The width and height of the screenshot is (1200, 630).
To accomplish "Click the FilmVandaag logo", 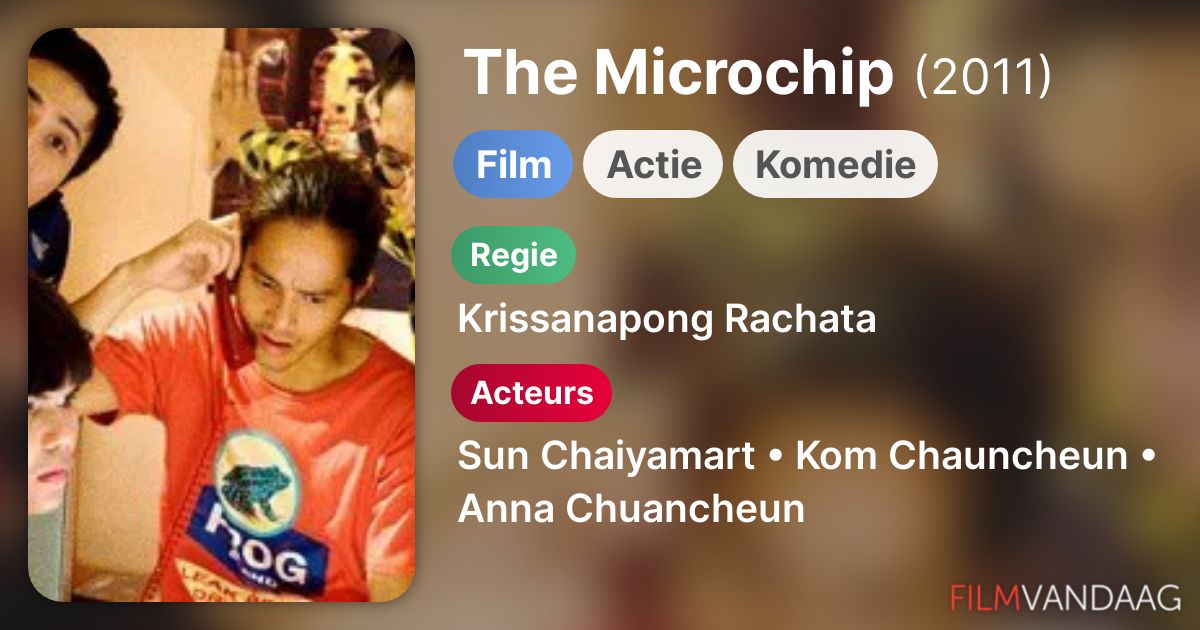I will (x=1066, y=597).
